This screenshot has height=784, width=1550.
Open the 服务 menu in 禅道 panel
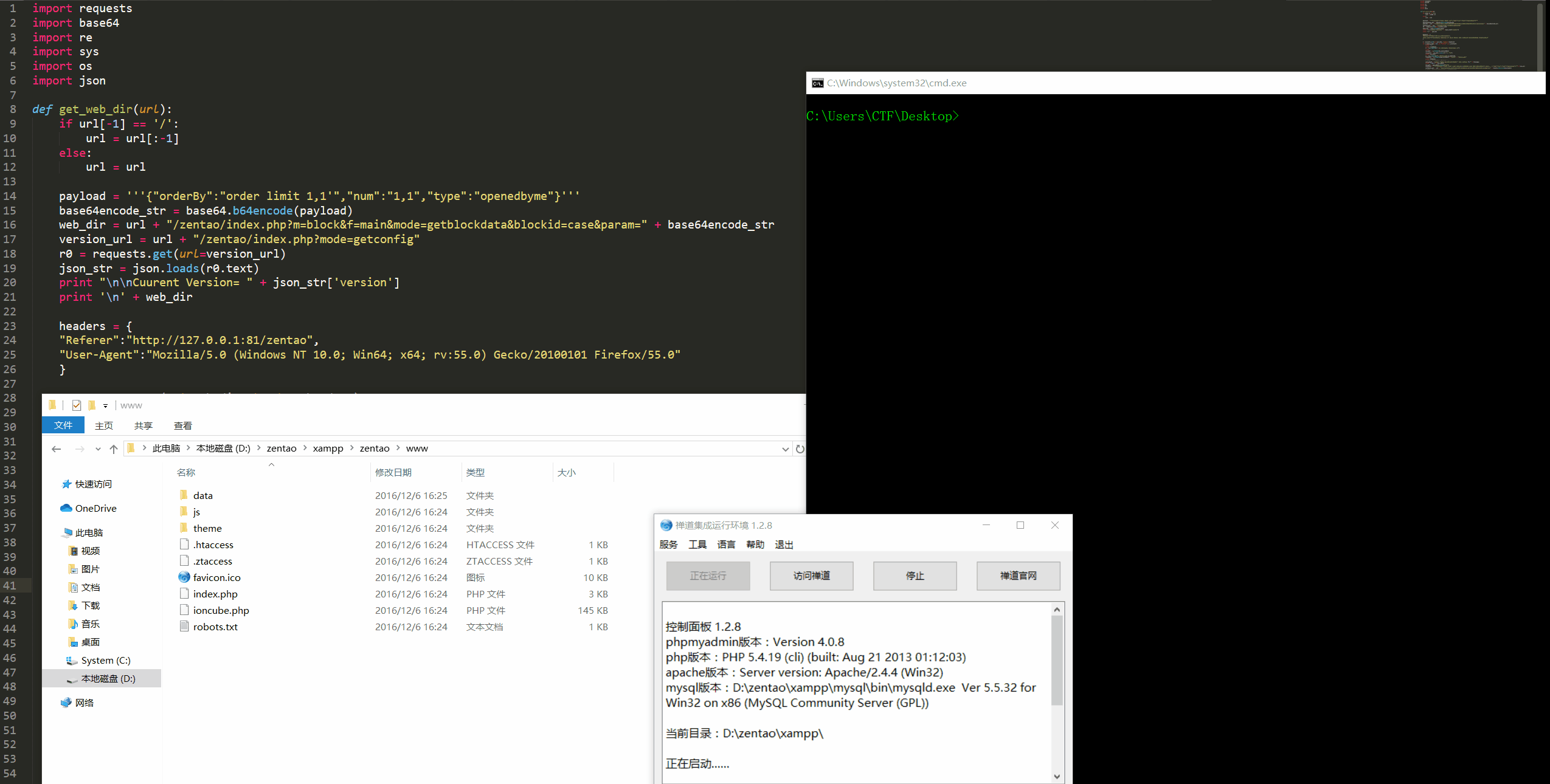click(x=668, y=545)
